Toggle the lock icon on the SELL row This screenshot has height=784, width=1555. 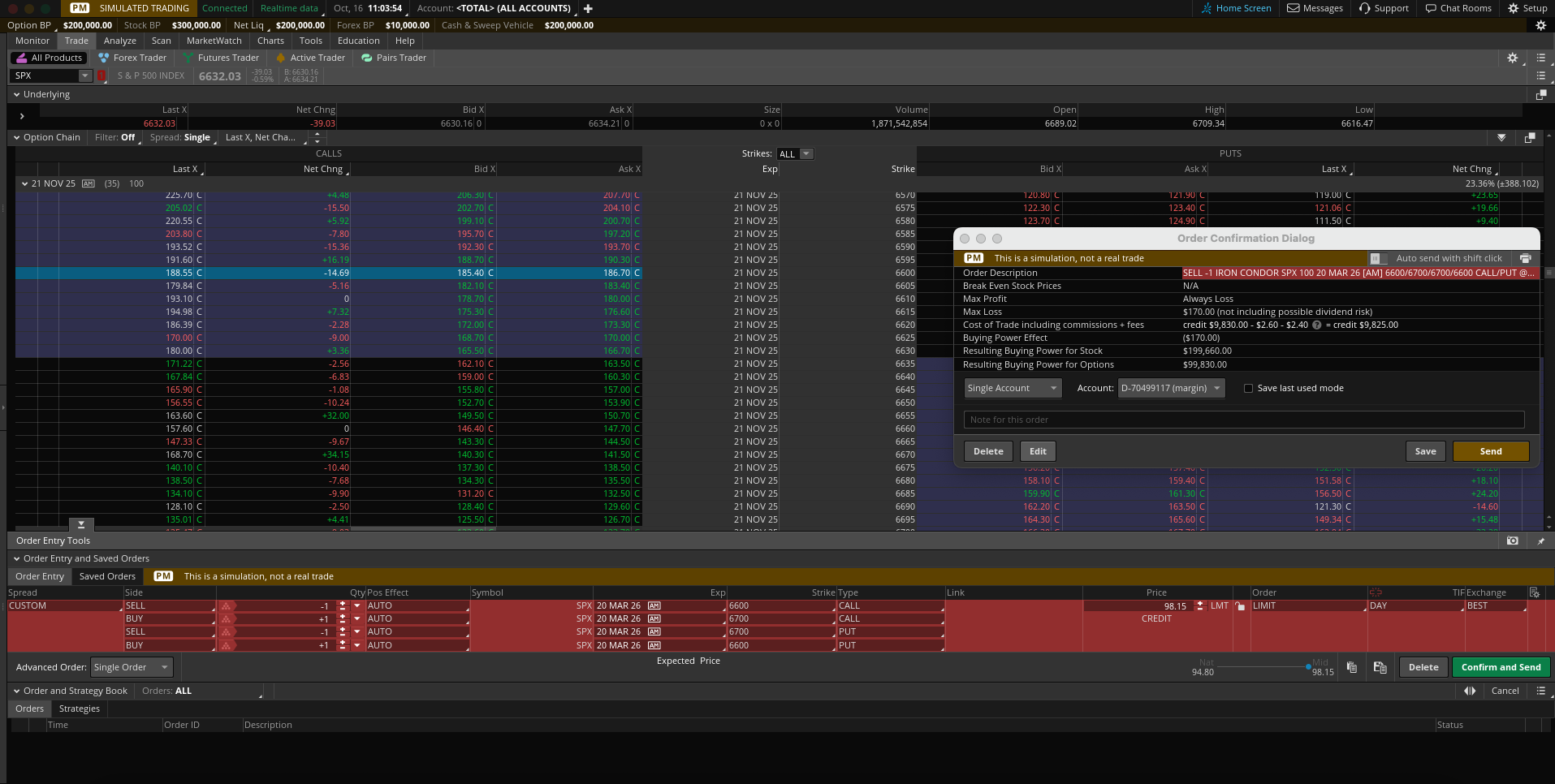[1240, 605]
